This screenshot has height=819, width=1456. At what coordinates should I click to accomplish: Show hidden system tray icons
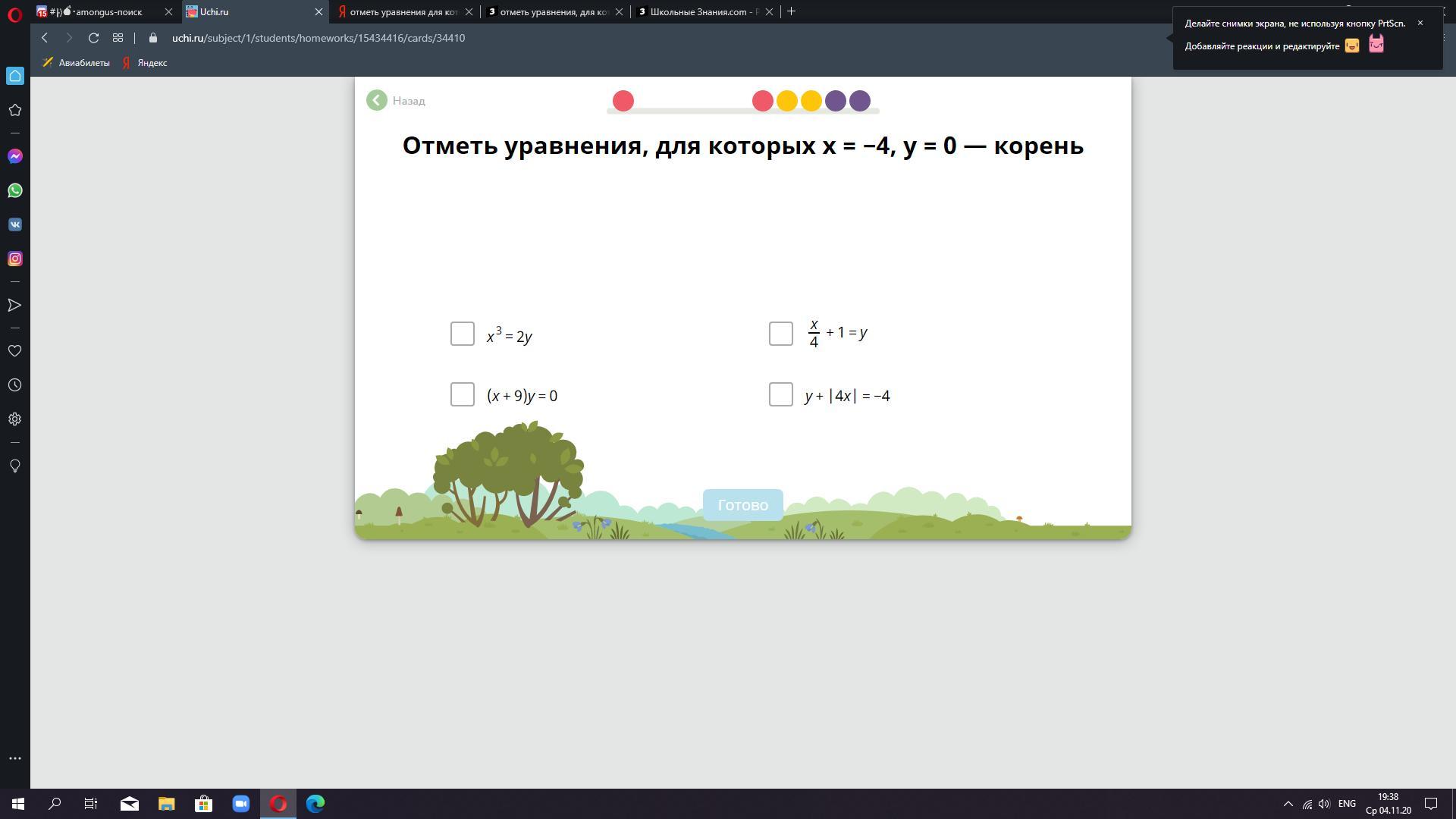point(1288,804)
